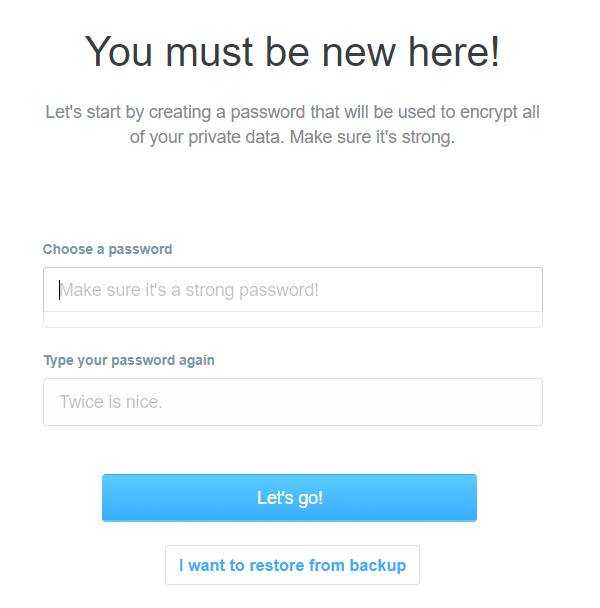Click "I want to restore from backup"
This screenshot has height=608, width=600.
tap(292, 565)
